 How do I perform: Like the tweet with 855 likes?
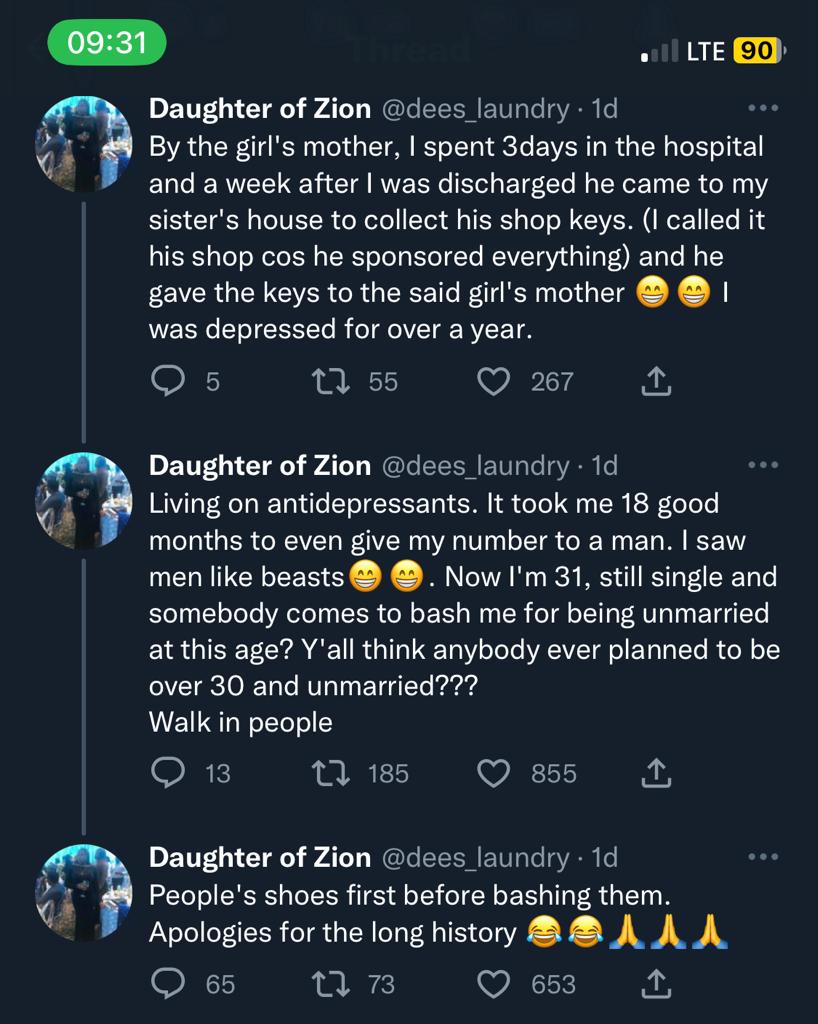494,773
